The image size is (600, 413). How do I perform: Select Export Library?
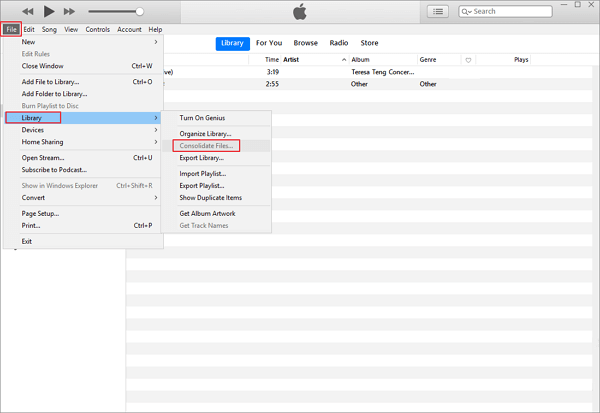[216, 158]
